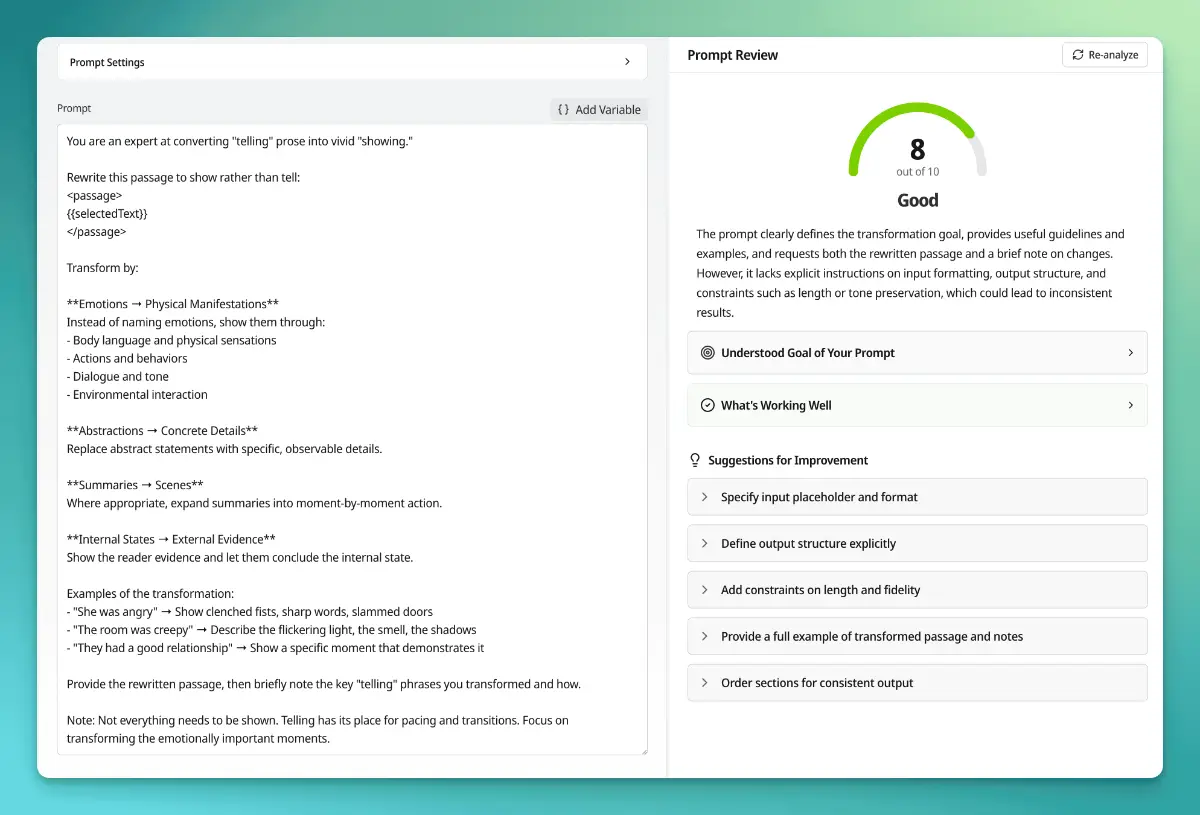1200x815 pixels.
Task: Click the Prompt Review panel heading
Action: 732,55
